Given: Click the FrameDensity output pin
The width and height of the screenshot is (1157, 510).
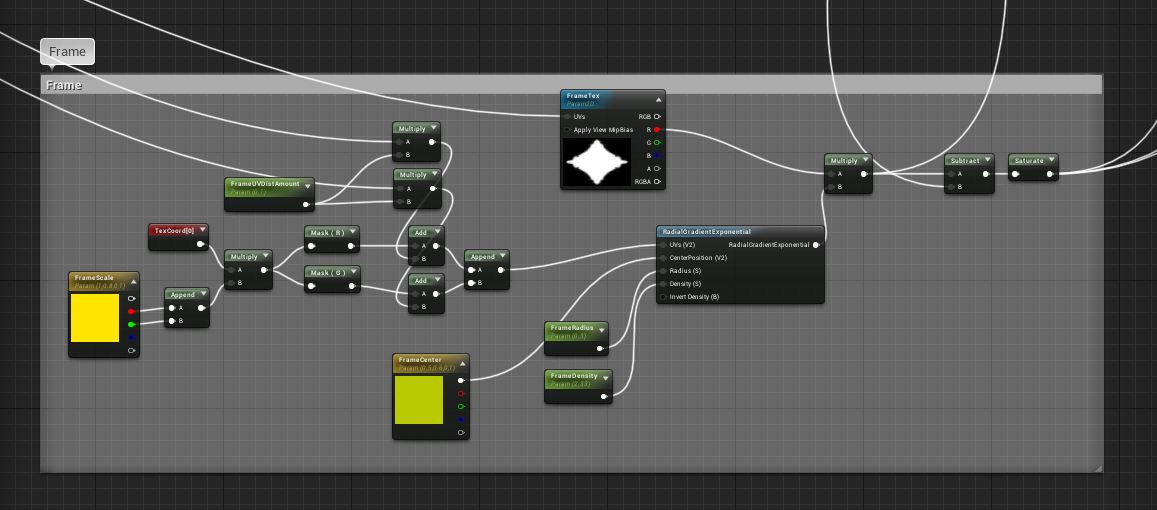Looking at the screenshot, I should click(x=603, y=396).
